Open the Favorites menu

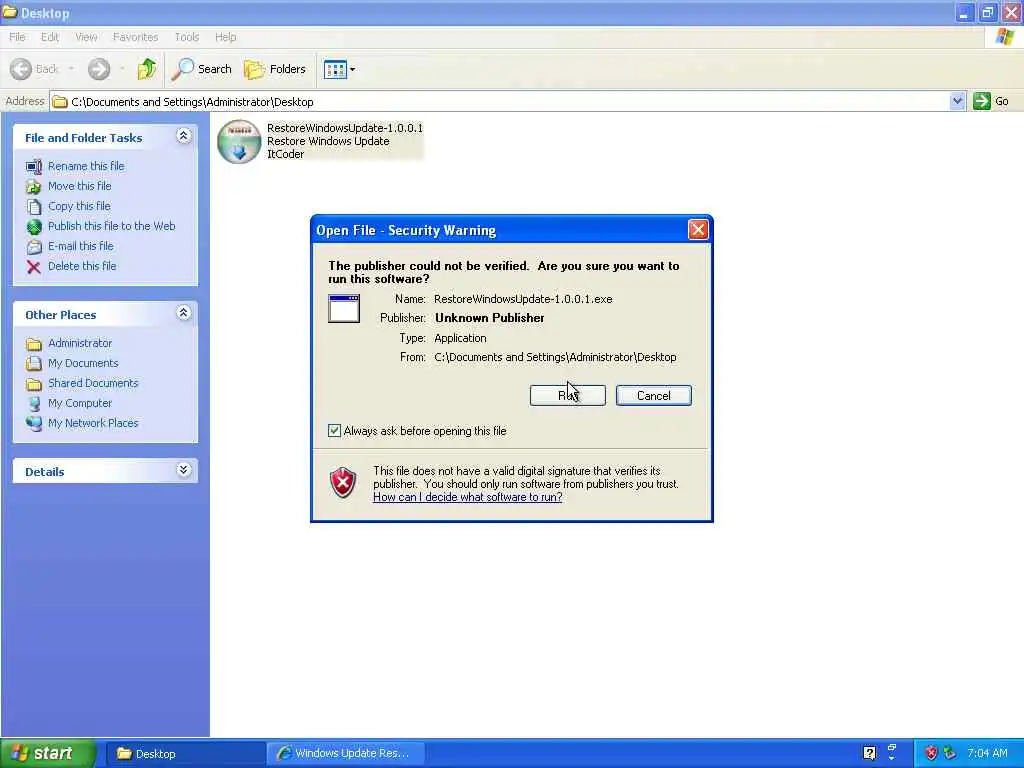[135, 37]
